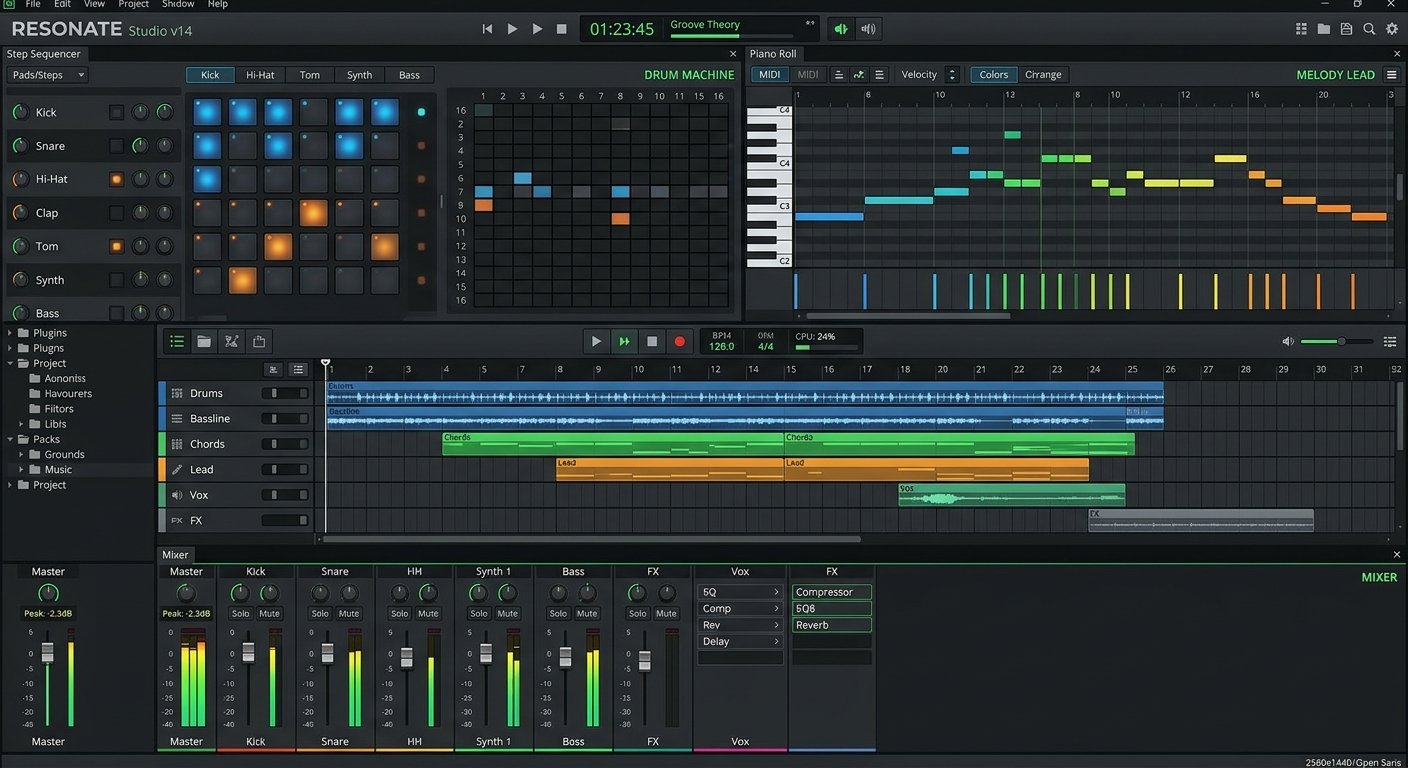1408x768 pixels.
Task: Disable the orange Hi-Hat row checkbox
Action: 117,180
